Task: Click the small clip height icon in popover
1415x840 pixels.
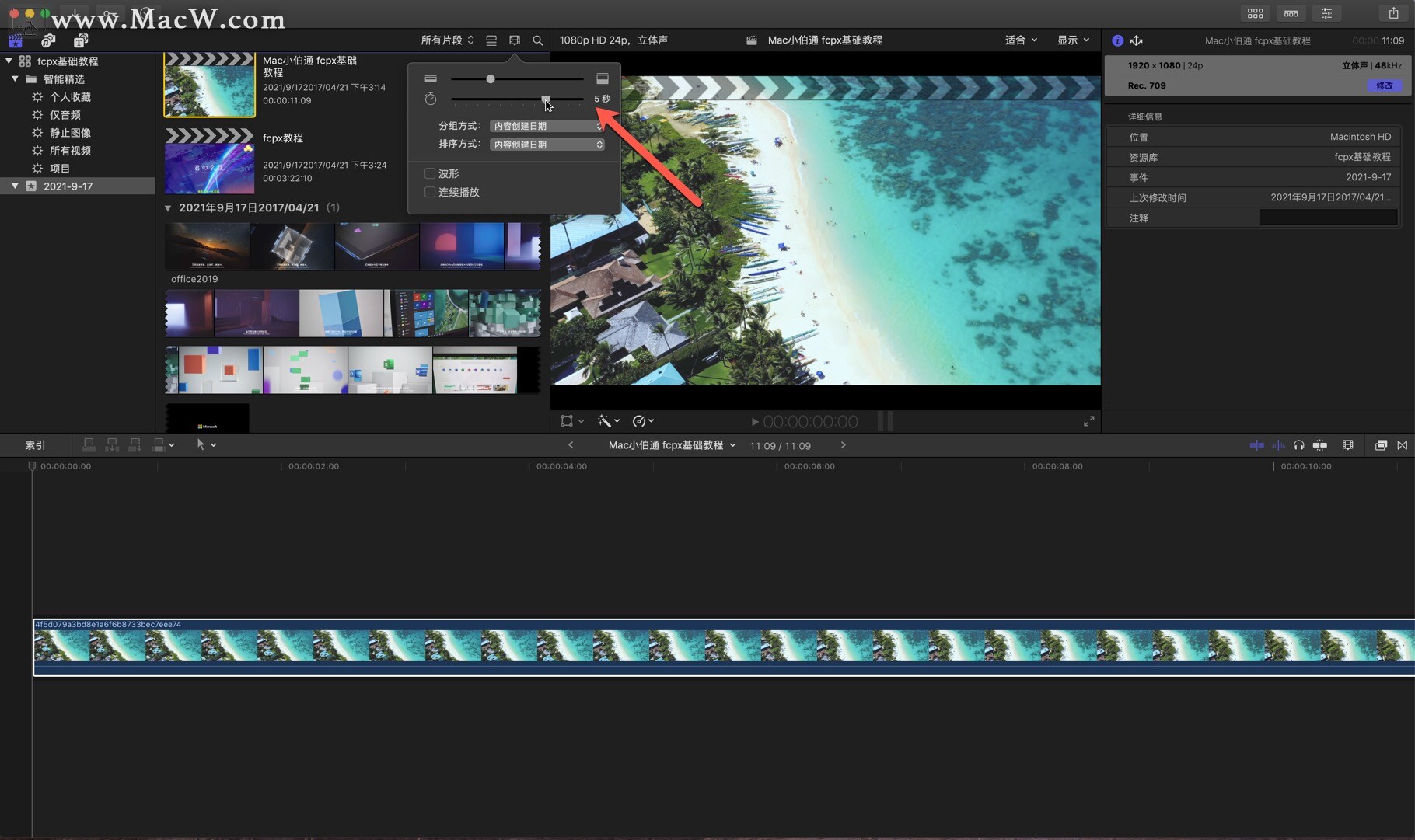Action: click(x=431, y=78)
